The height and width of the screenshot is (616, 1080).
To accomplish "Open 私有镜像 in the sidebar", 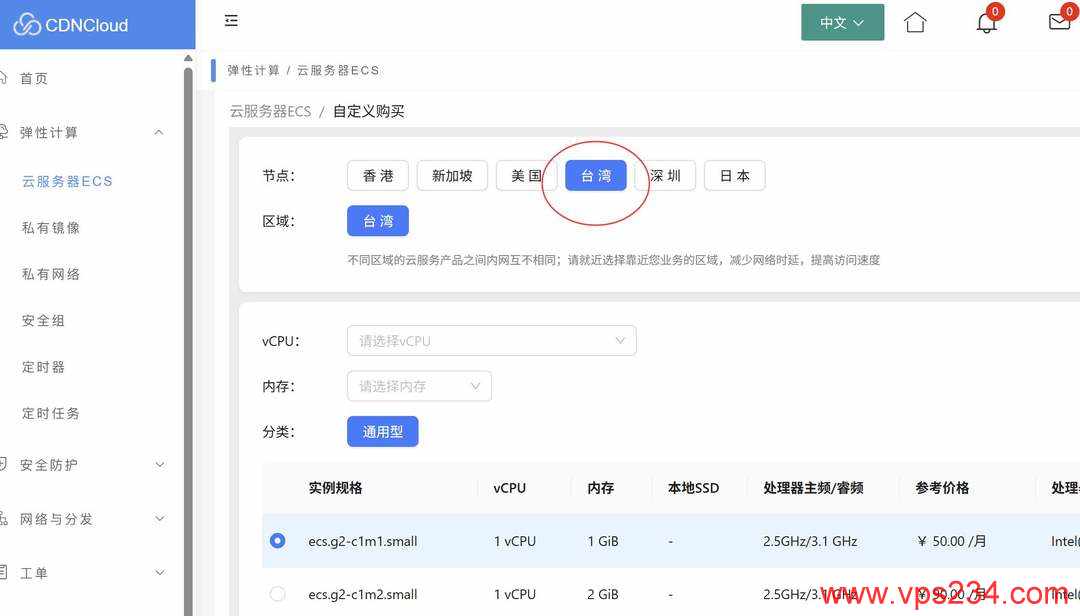I will point(50,227).
